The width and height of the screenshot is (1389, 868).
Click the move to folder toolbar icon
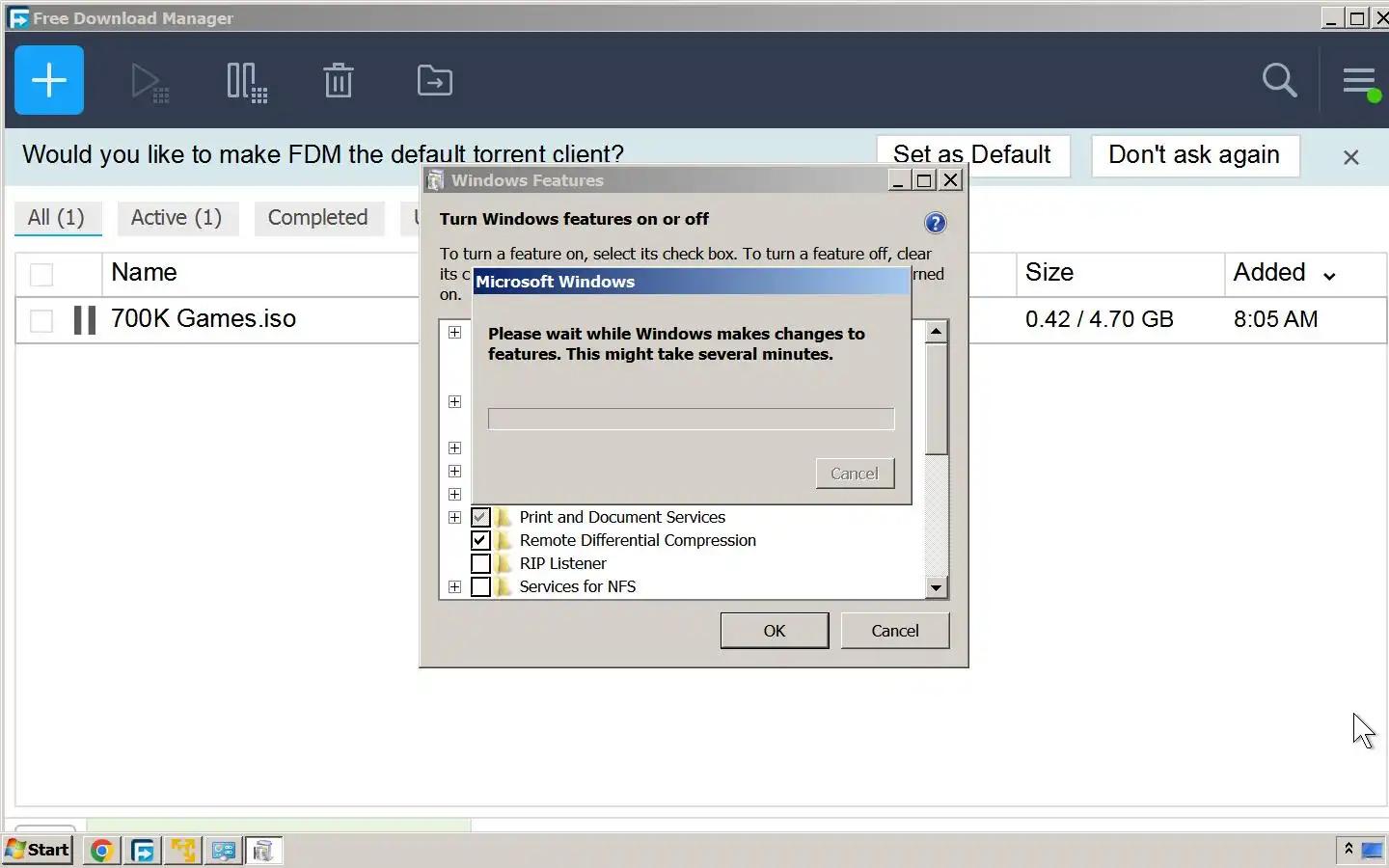(435, 81)
